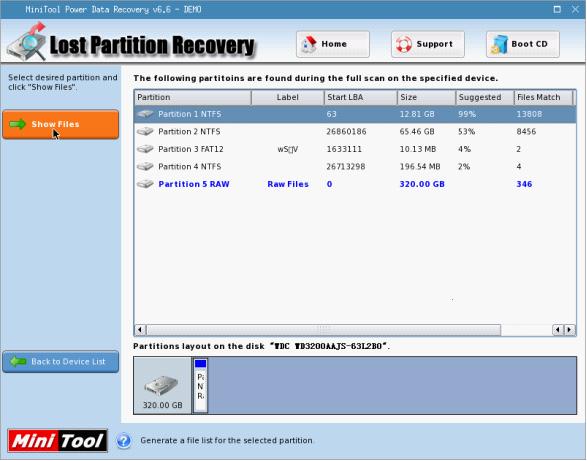Select the Partition 4 NTFS drive icon
The height and width of the screenshot is (461, 587).
click(x=145, y=166)
